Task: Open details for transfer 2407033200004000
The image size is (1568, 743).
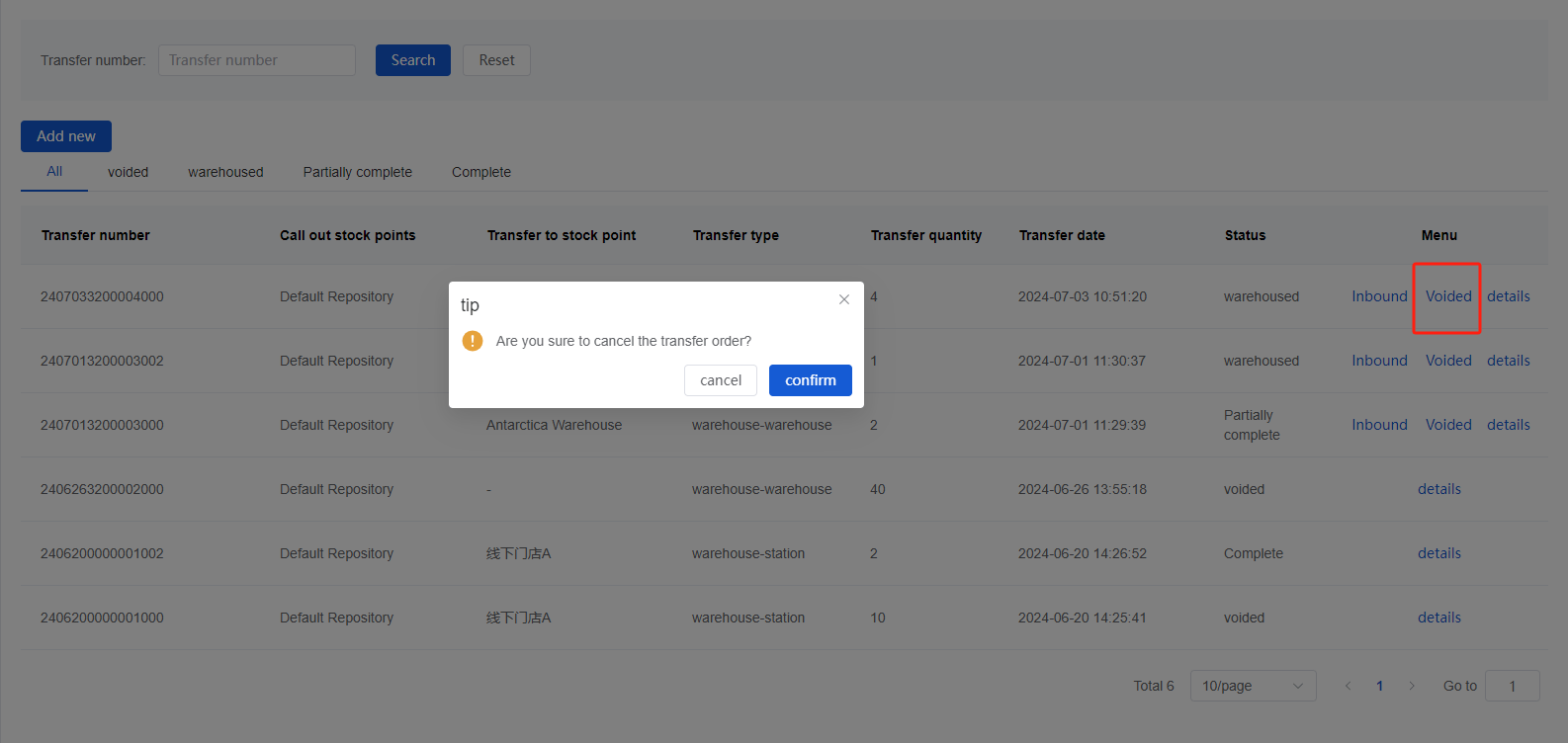Action: [1509, 296]
